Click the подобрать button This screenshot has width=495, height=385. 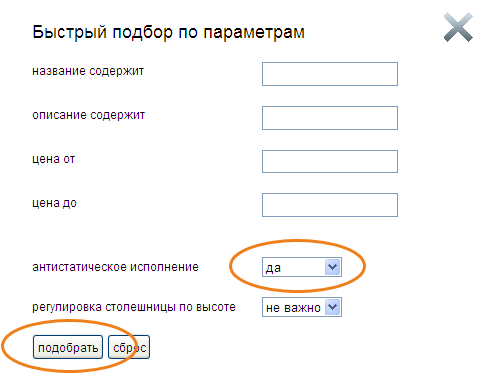coord(68,347)
